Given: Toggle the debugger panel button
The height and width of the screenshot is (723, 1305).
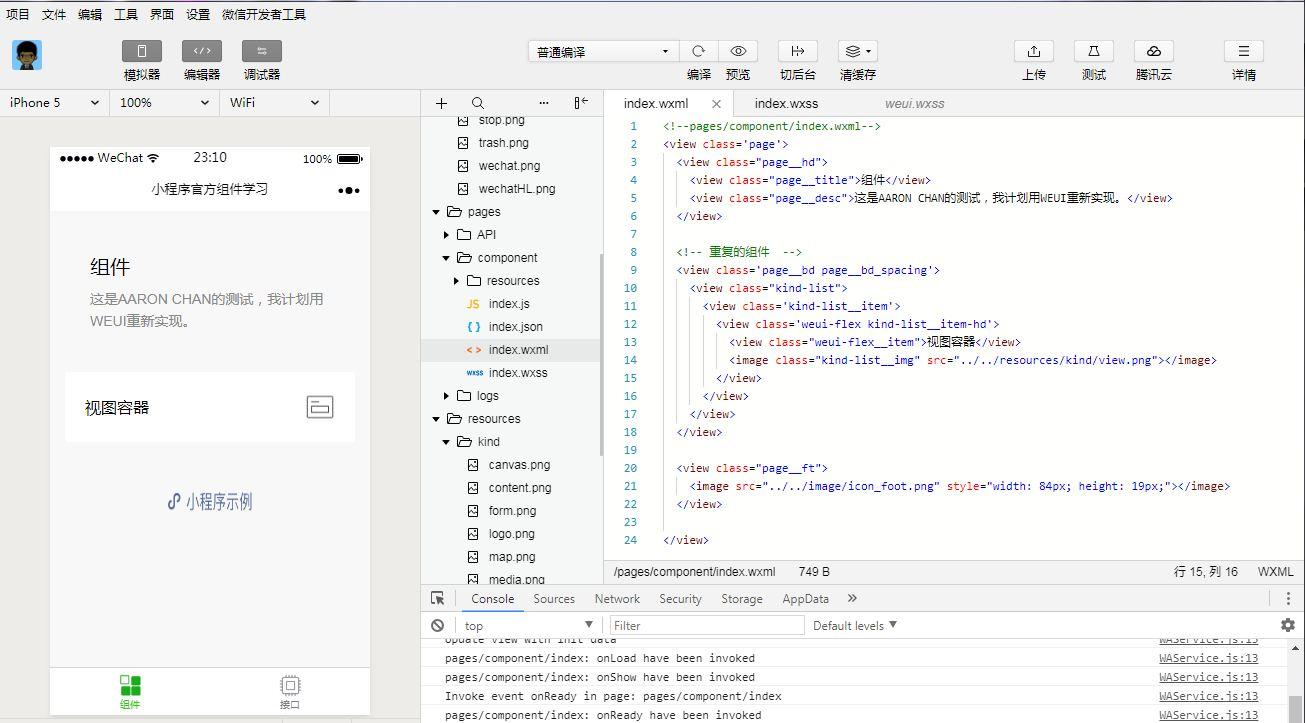Looking at the screenshot, I should pyautogui.click(x=262, y=51).
